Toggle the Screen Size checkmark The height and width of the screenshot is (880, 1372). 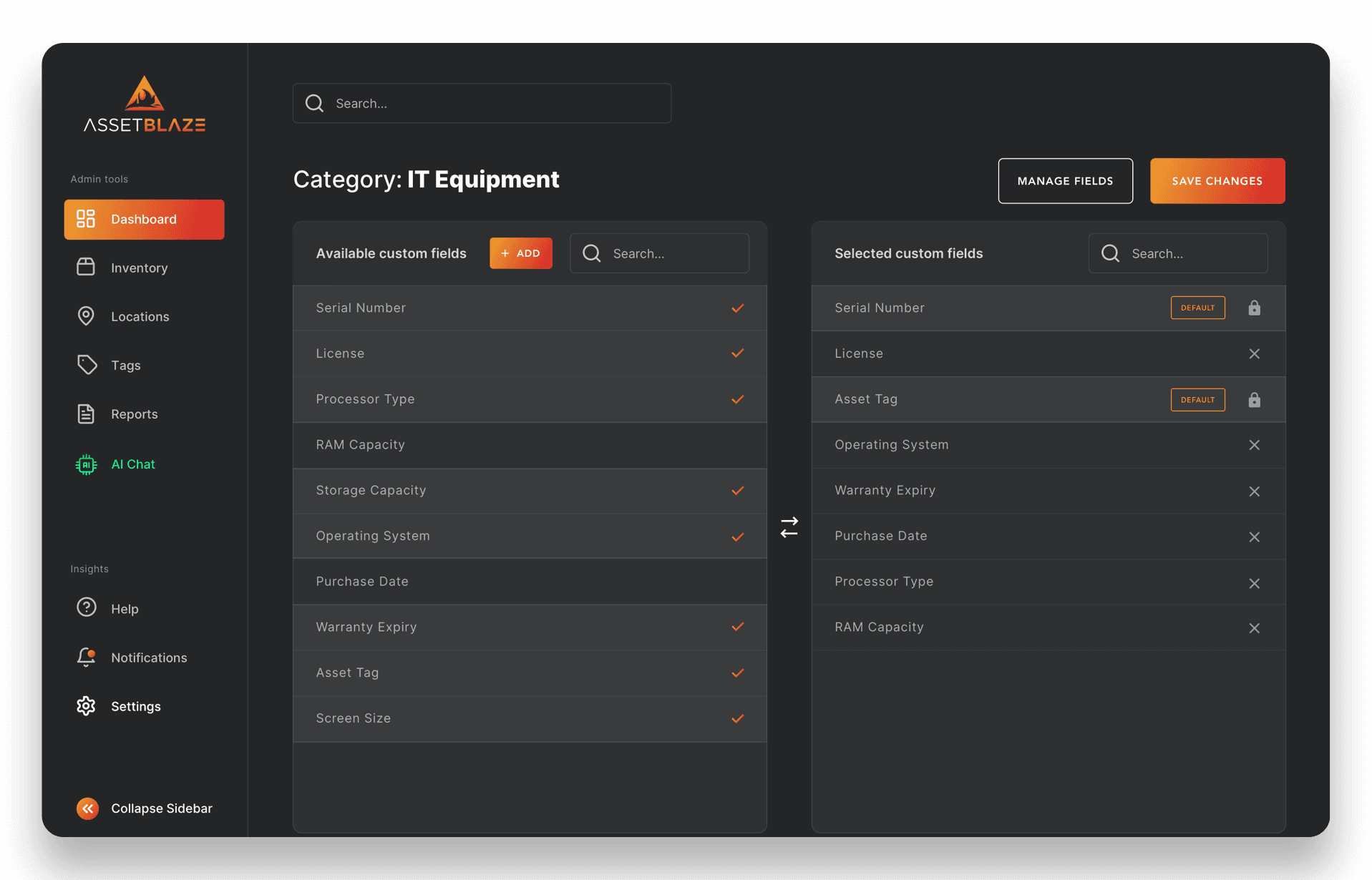tap(738, 718)
